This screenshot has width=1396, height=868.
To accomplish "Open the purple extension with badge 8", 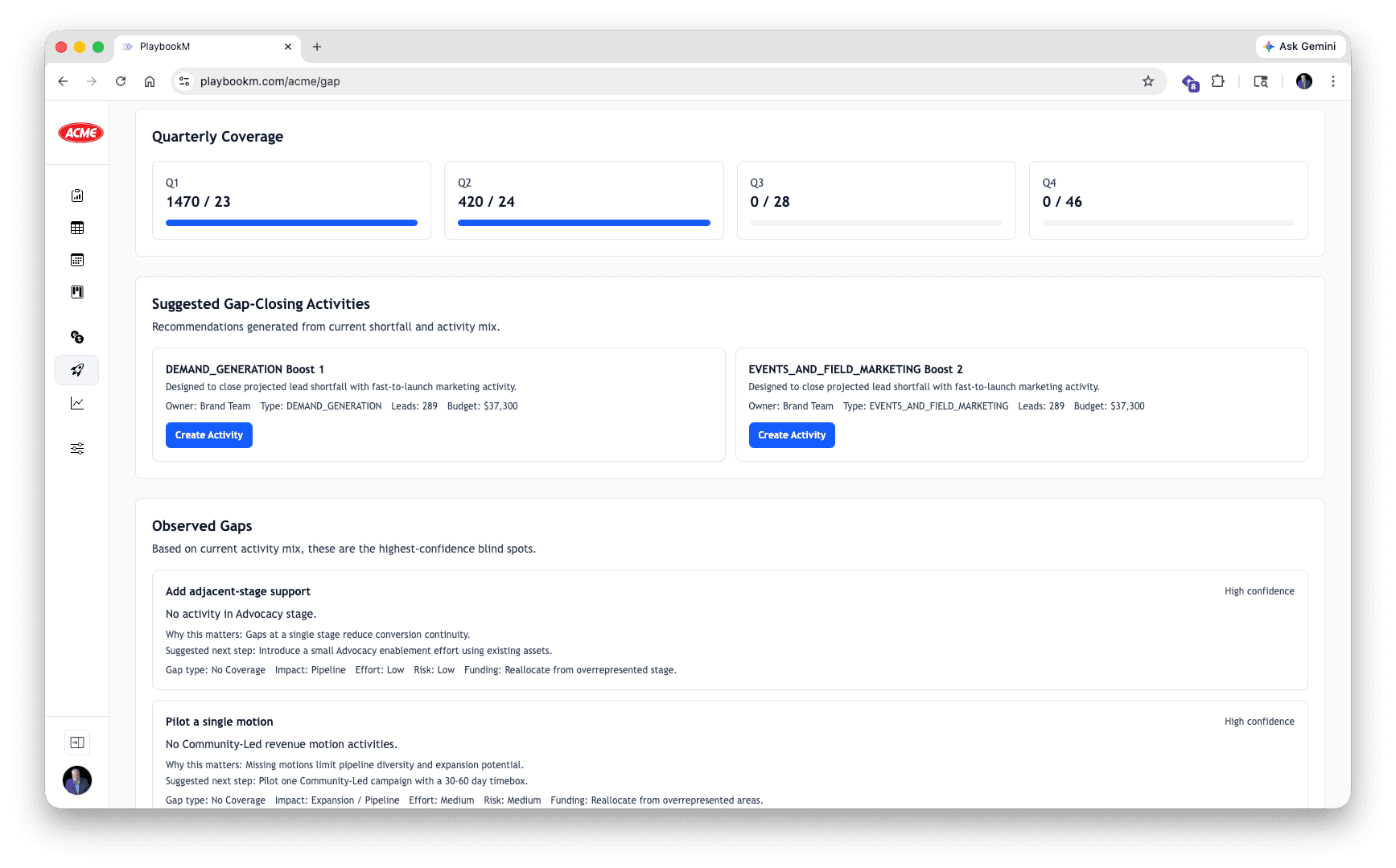I will (1189, 81).
